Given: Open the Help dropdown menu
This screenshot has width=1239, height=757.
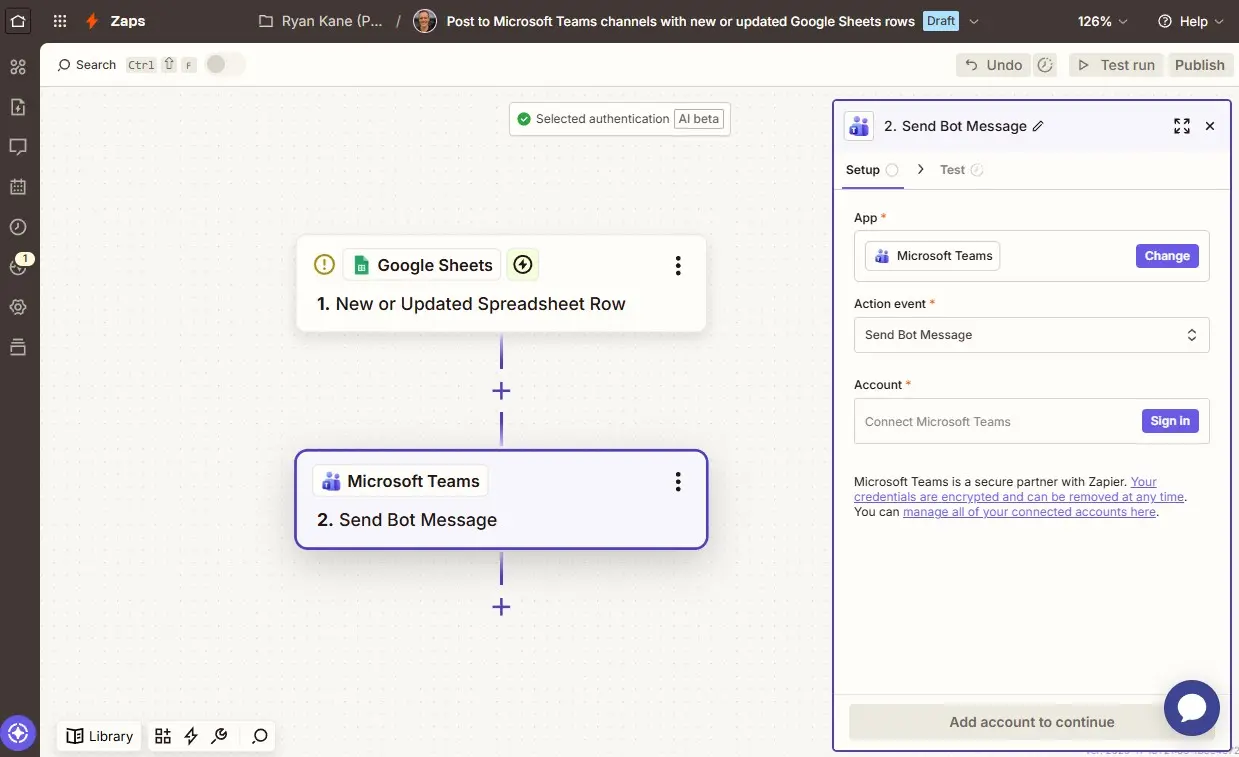Looking at the screenshot, I should pyautogui.click(x=1191, y=21).
